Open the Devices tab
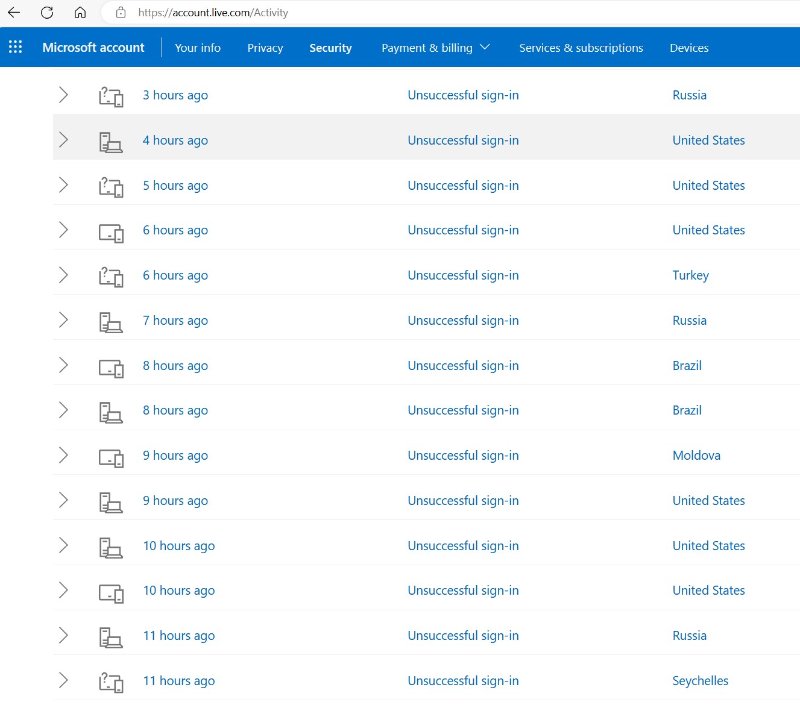 [689, 47]
